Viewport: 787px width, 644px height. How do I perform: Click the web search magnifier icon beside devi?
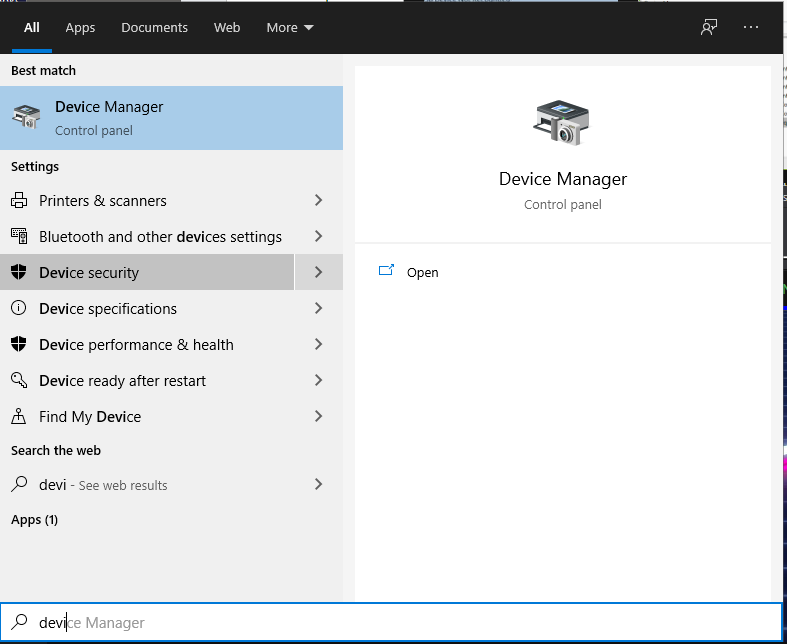pyautogui.click(x=19, y=484)
